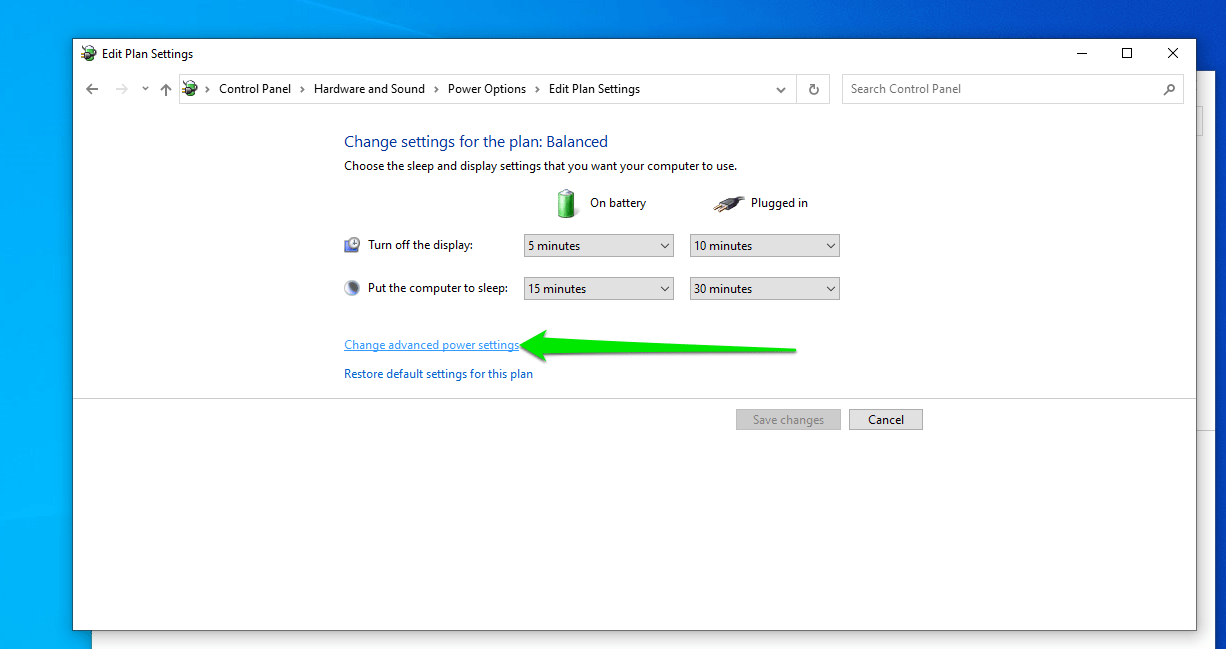
Task: Open sleep timeout dropdown for Plugged in
Action: click(x=764, y=289)
